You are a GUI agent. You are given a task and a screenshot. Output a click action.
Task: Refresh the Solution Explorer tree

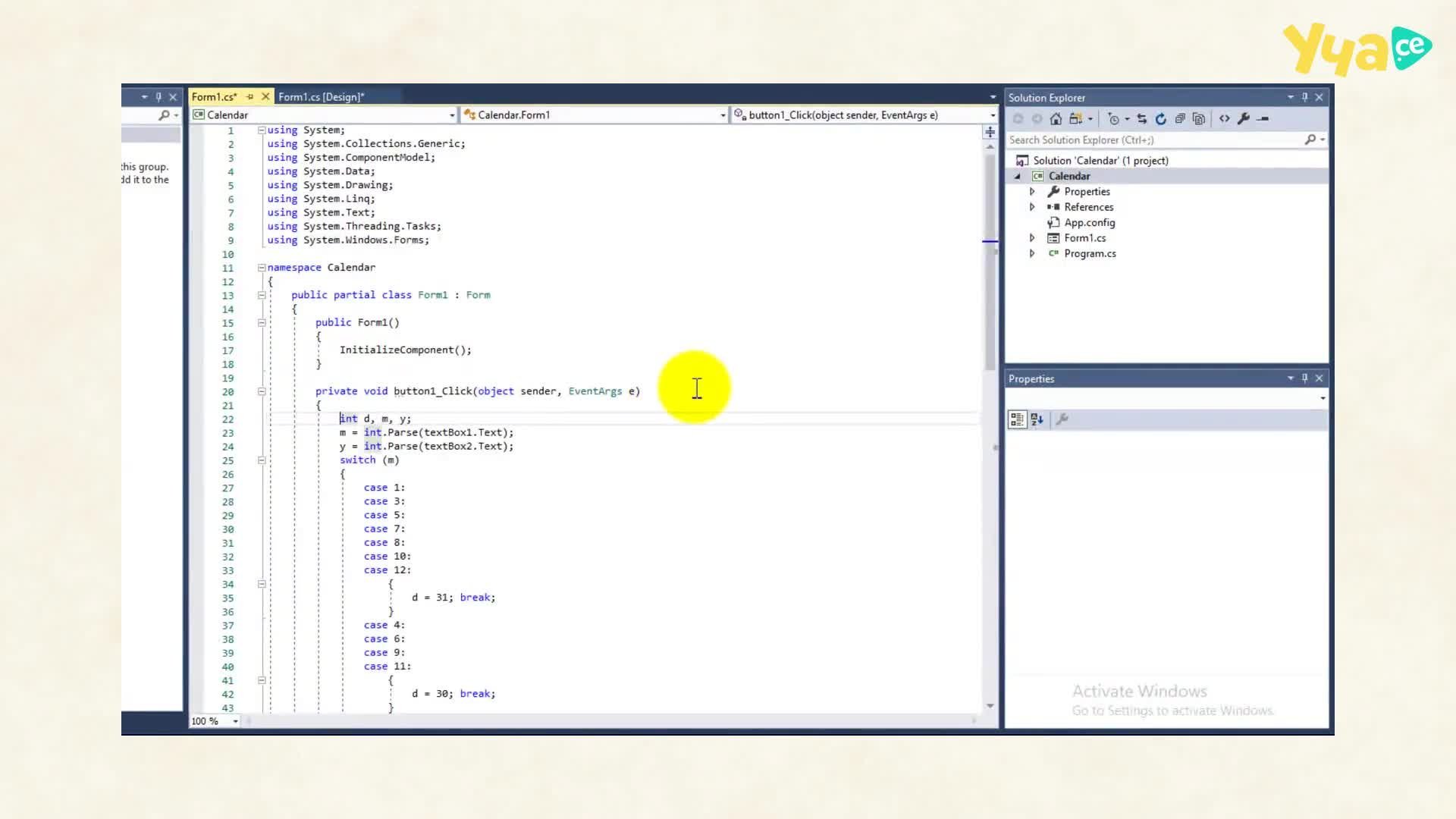click(x=1160, y=118)
